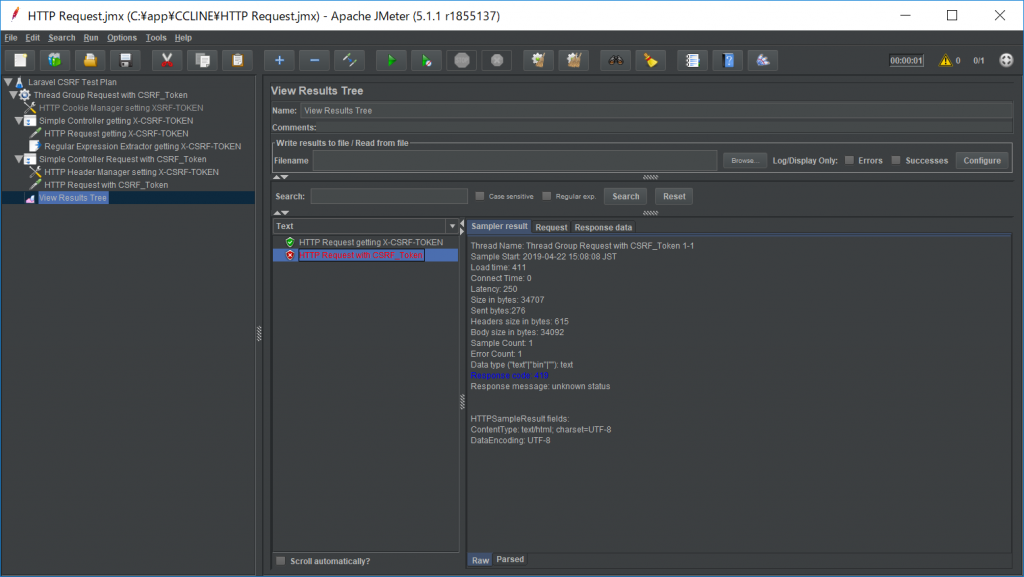Click the Clear All results icon
Viewport: 1024px width, 577px height.
pyautogui.click(x=574, y=61)
